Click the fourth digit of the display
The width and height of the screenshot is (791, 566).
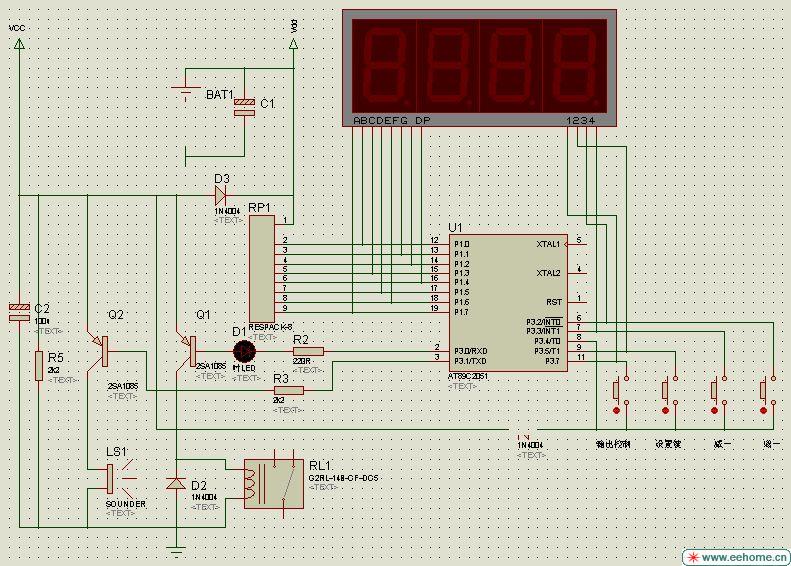[x=575, y=66]
